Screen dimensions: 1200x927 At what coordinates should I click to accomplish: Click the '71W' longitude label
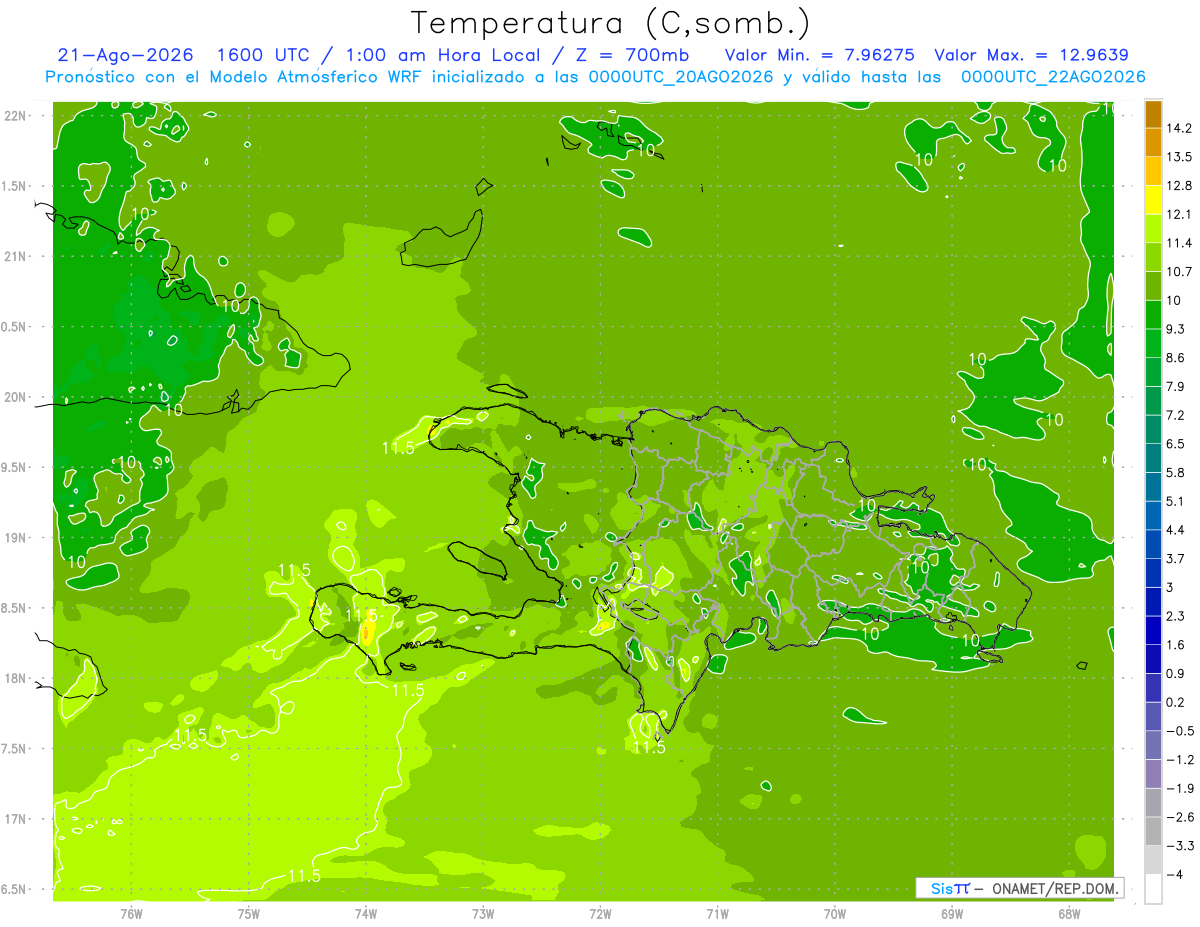coord(717,912)
